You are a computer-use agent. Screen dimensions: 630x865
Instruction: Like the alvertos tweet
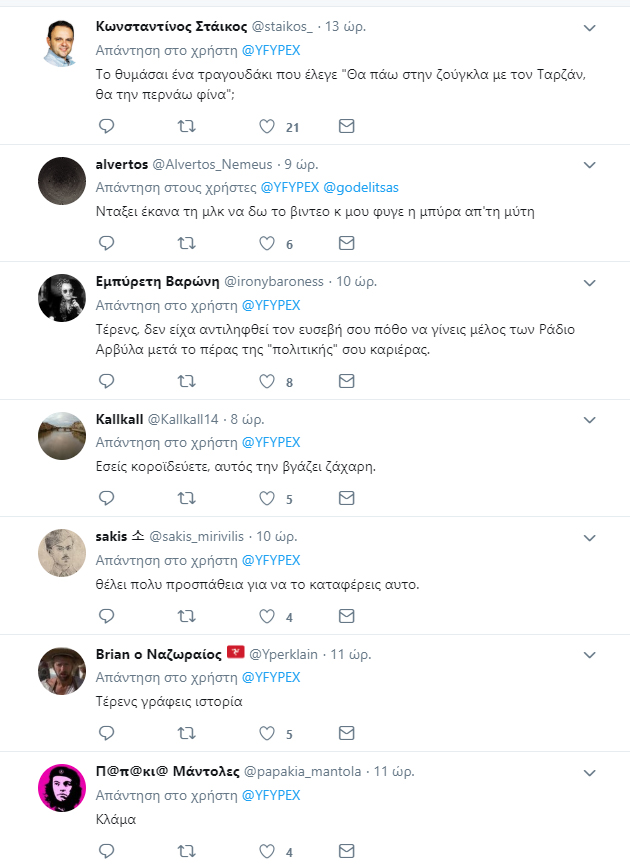pyautogui.click(x=267, y=243)
